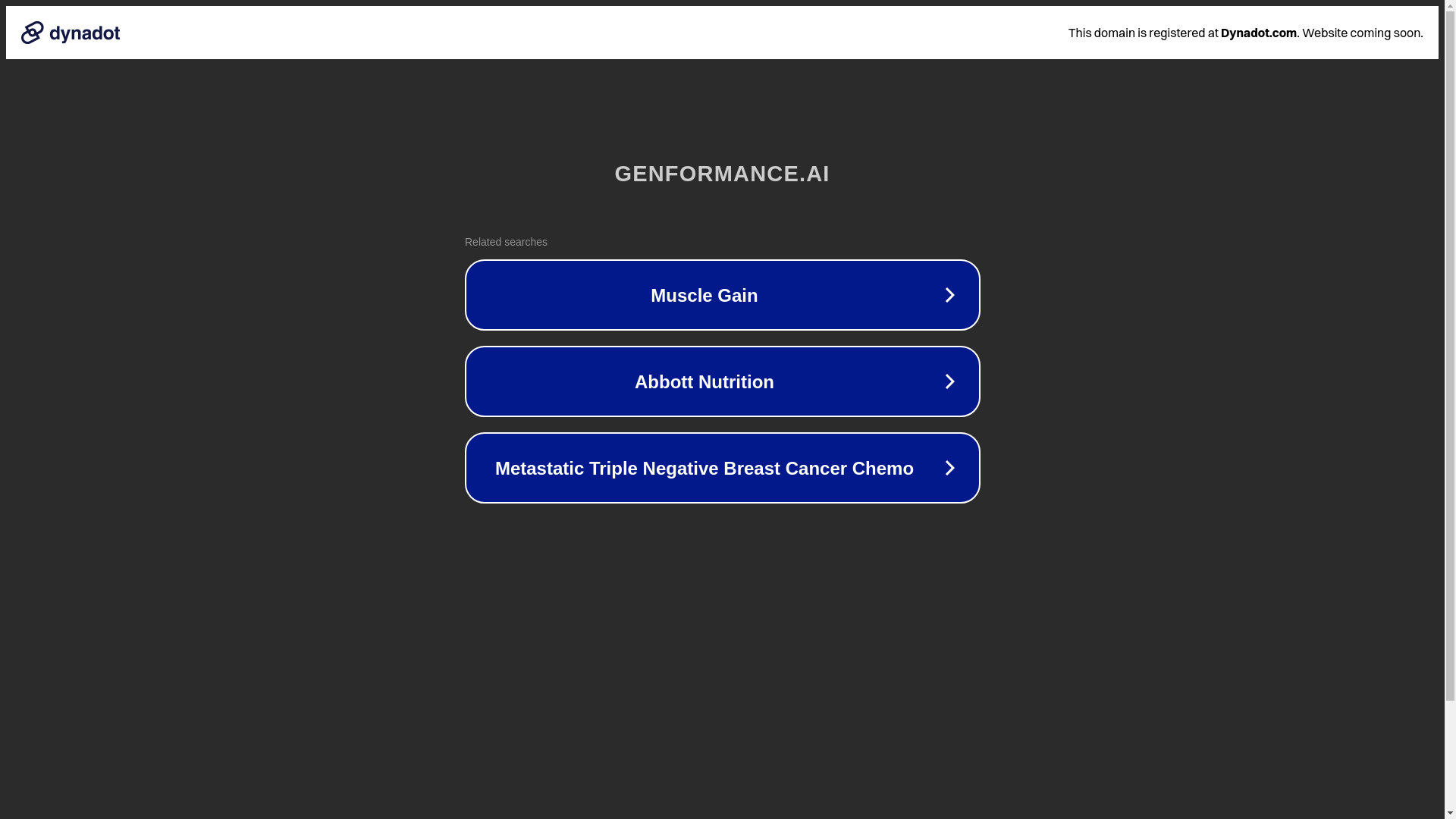Click the Dynadot logo
The image size is (1456, 819).
pyautogui.click(x=71, y=33)
